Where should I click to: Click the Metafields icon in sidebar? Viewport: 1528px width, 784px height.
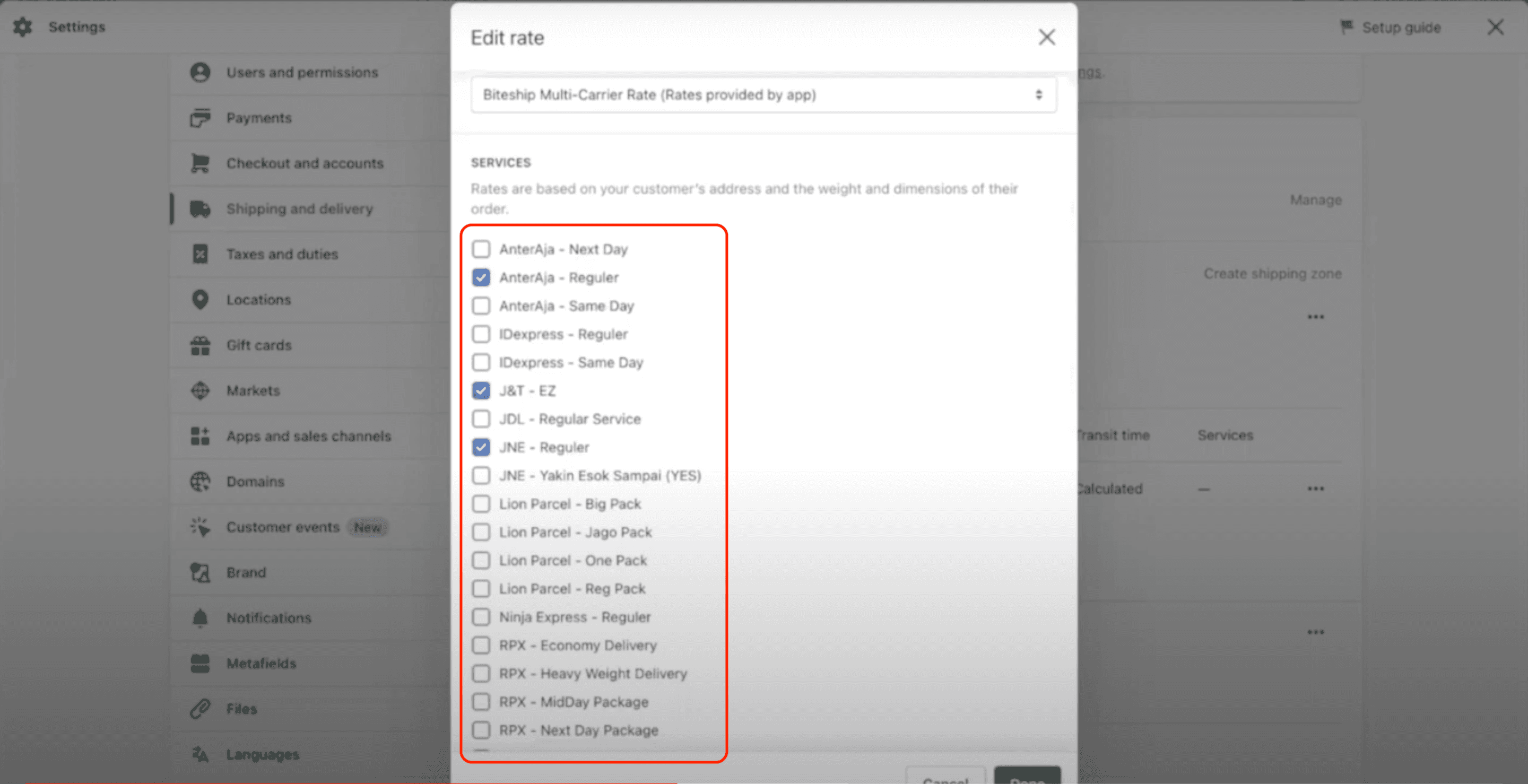pyautogui.click(x=201, y=664)
